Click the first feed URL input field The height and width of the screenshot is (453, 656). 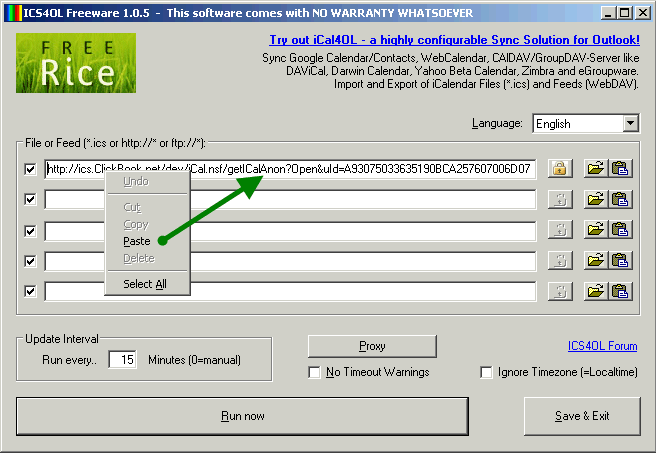pos(290,169)
